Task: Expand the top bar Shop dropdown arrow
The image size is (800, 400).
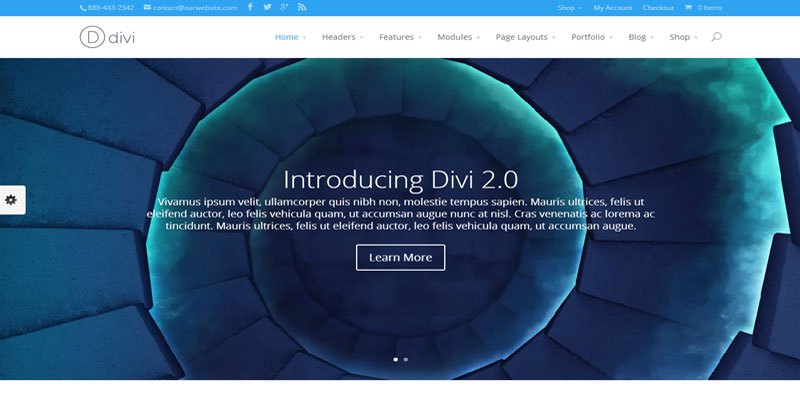Action: pyautogui.click(x=580, y=8)
